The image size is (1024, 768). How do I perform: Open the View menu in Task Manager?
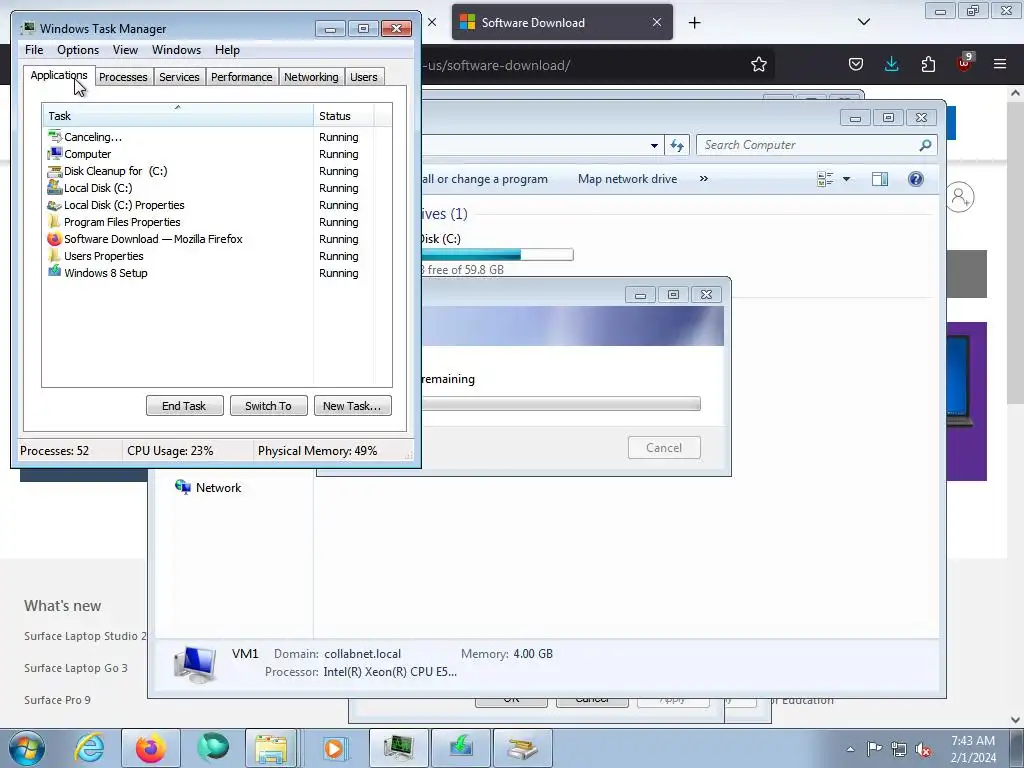[125, 50]
